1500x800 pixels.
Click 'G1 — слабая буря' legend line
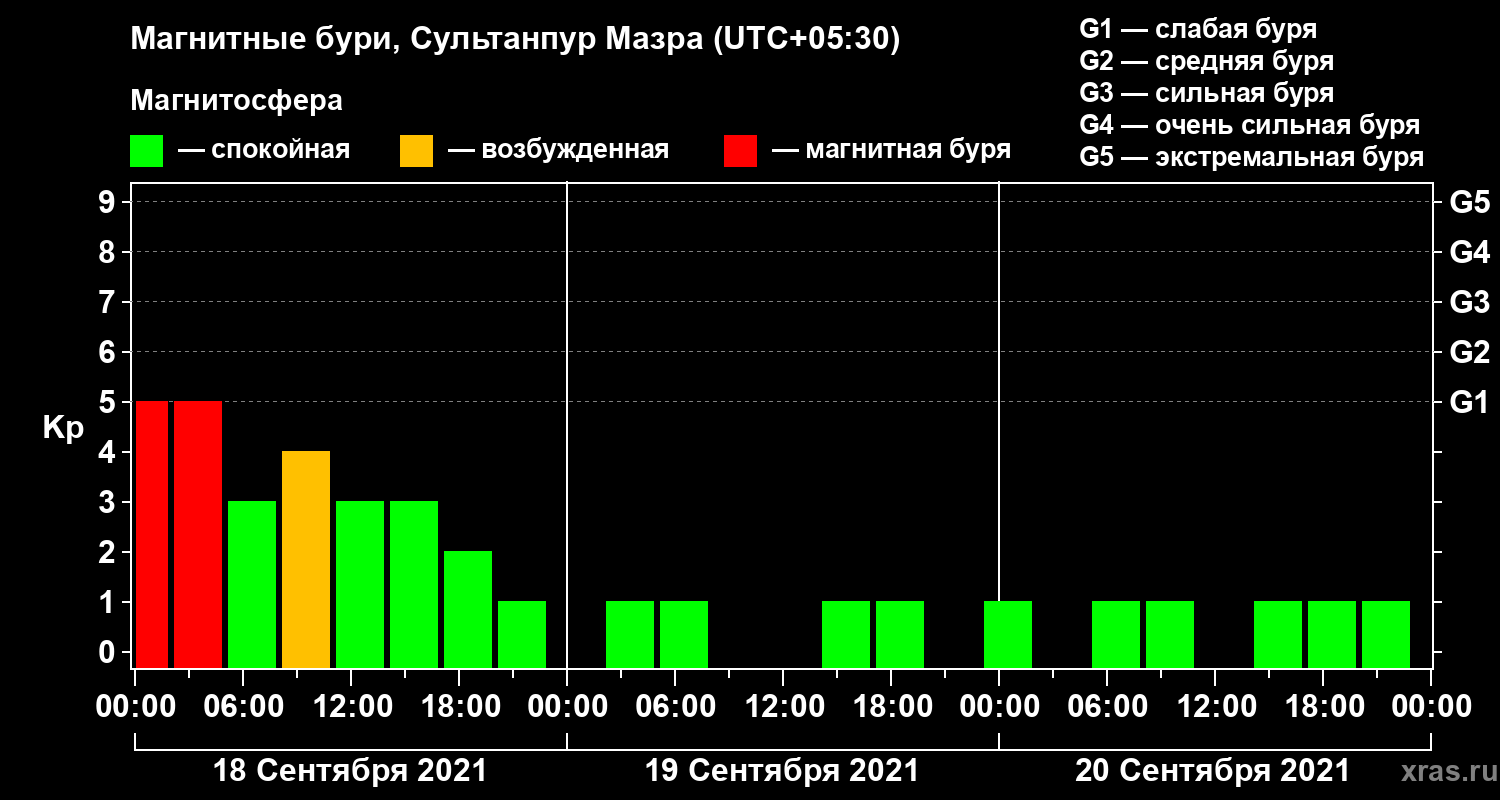pos(1198,29)
